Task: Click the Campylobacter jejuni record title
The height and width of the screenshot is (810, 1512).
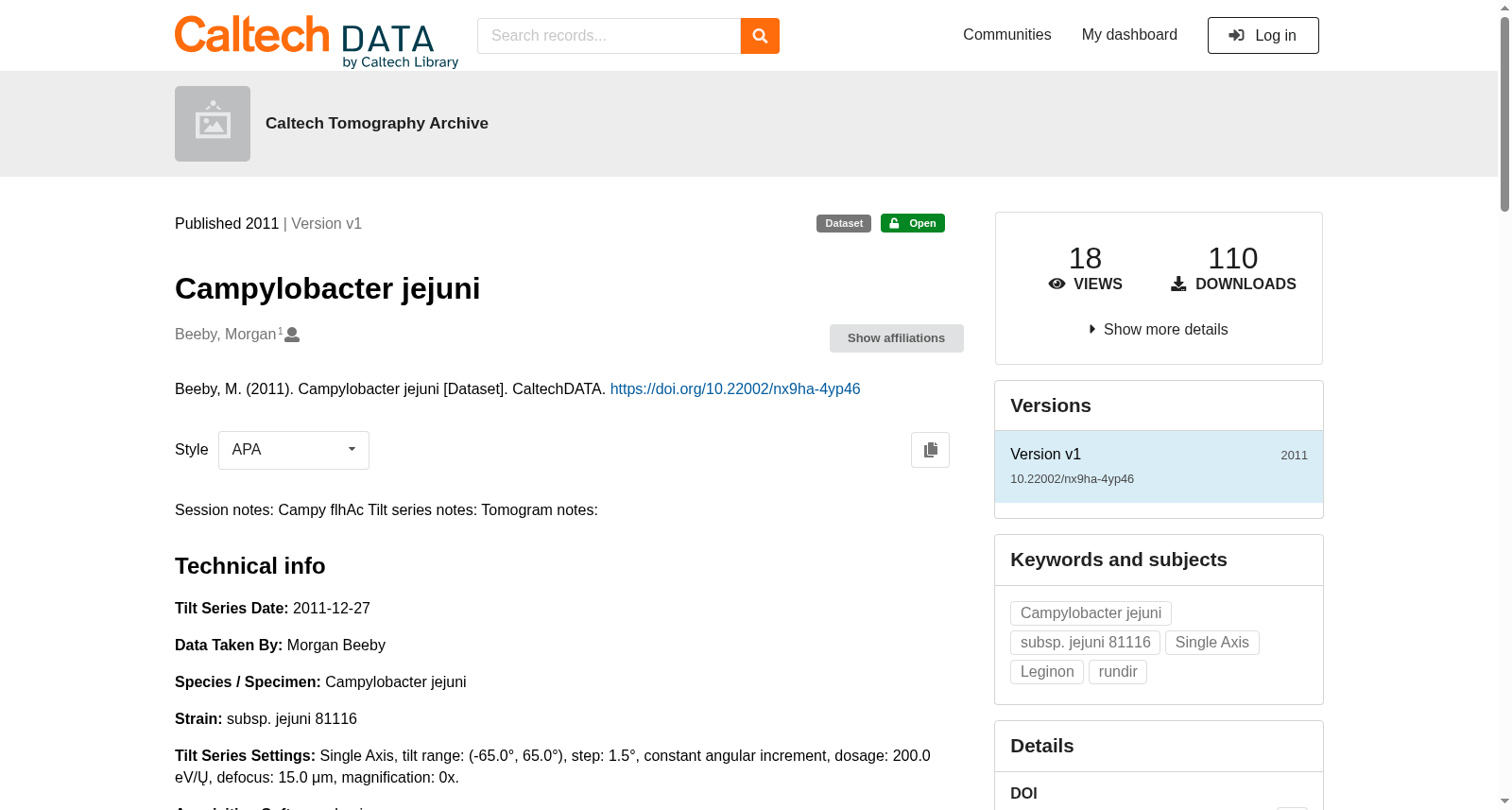Action: (328, 288)
